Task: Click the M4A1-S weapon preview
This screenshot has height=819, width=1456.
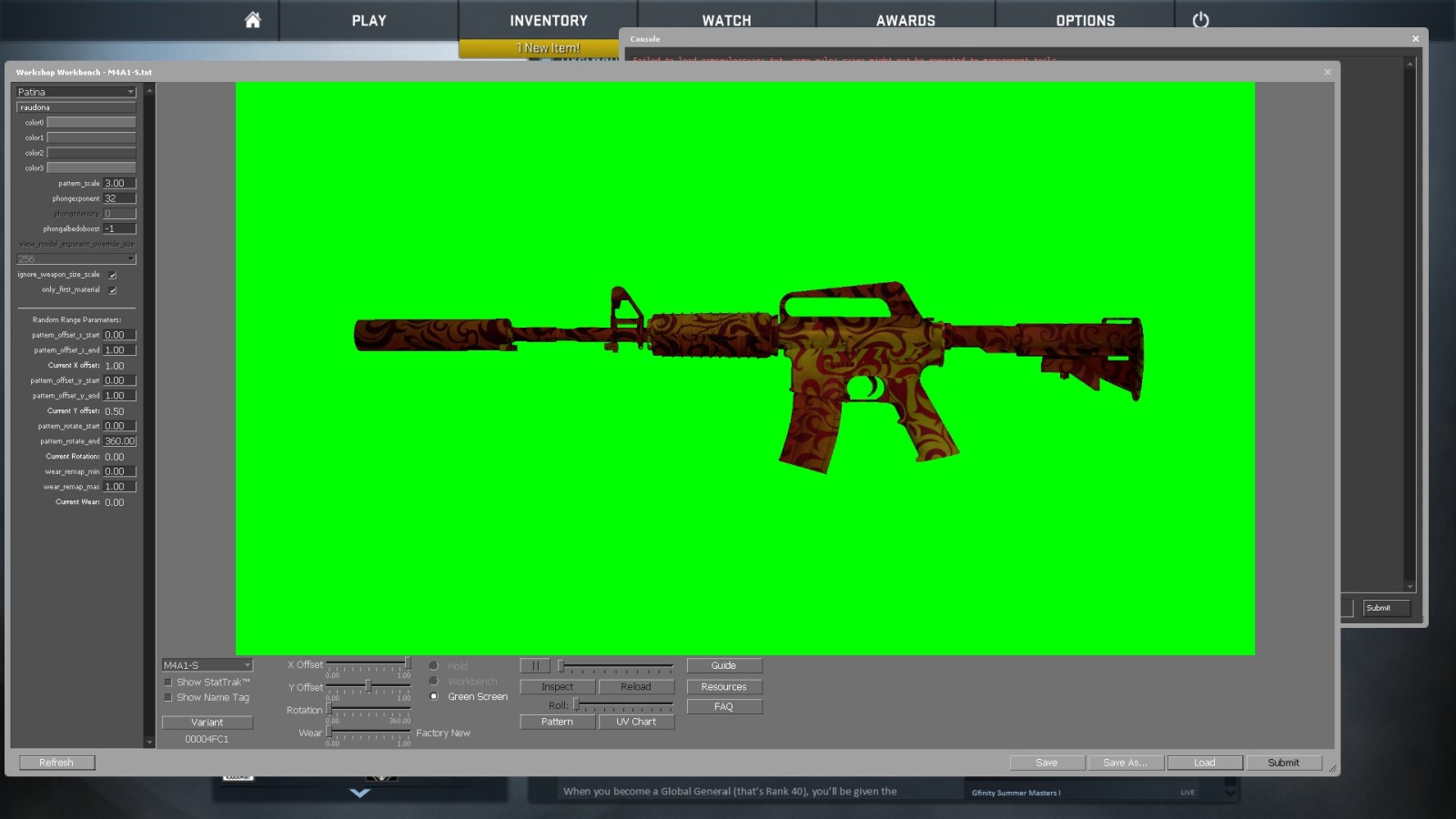Action: [748, 377]
